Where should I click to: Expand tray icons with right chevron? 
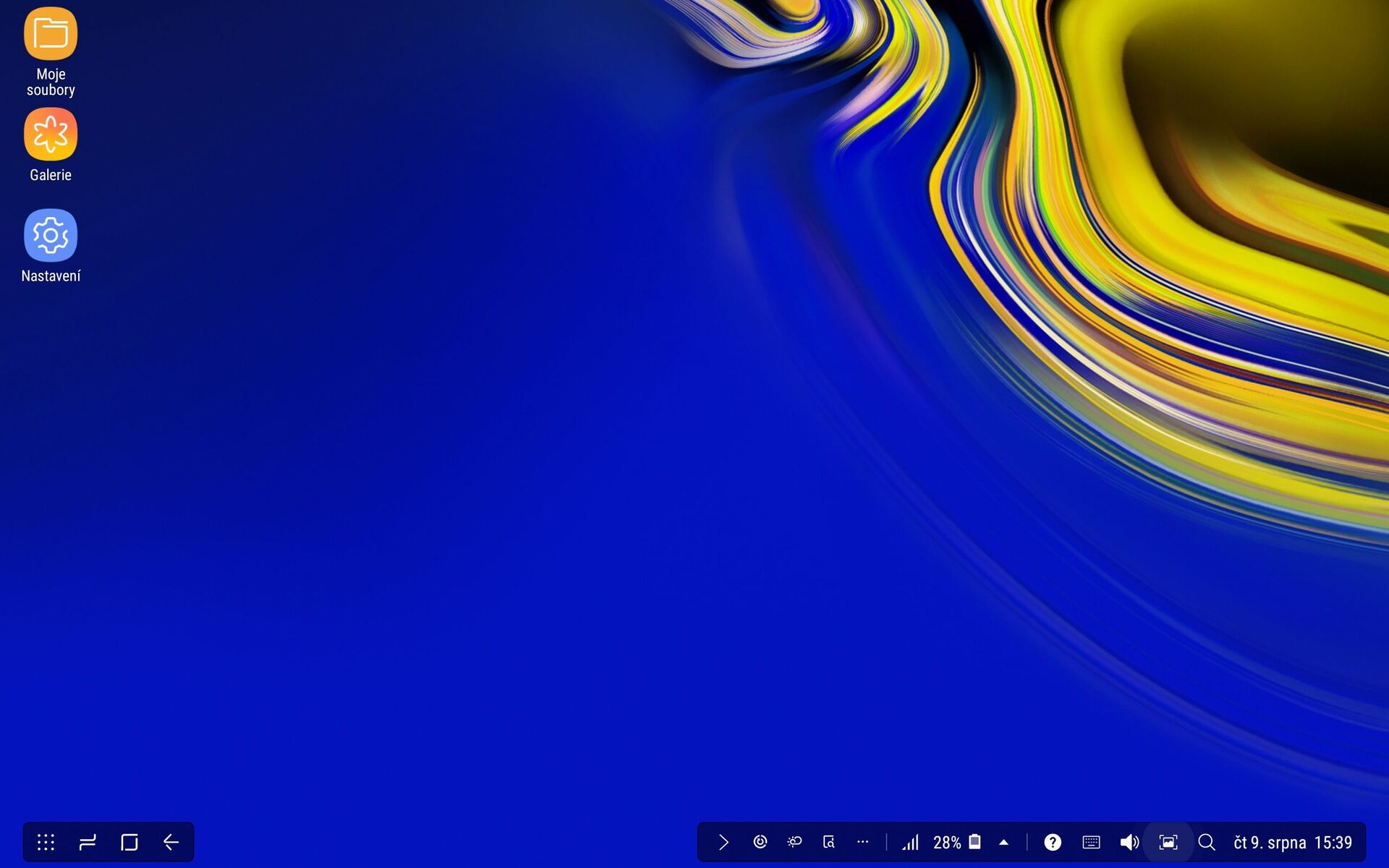723,842
